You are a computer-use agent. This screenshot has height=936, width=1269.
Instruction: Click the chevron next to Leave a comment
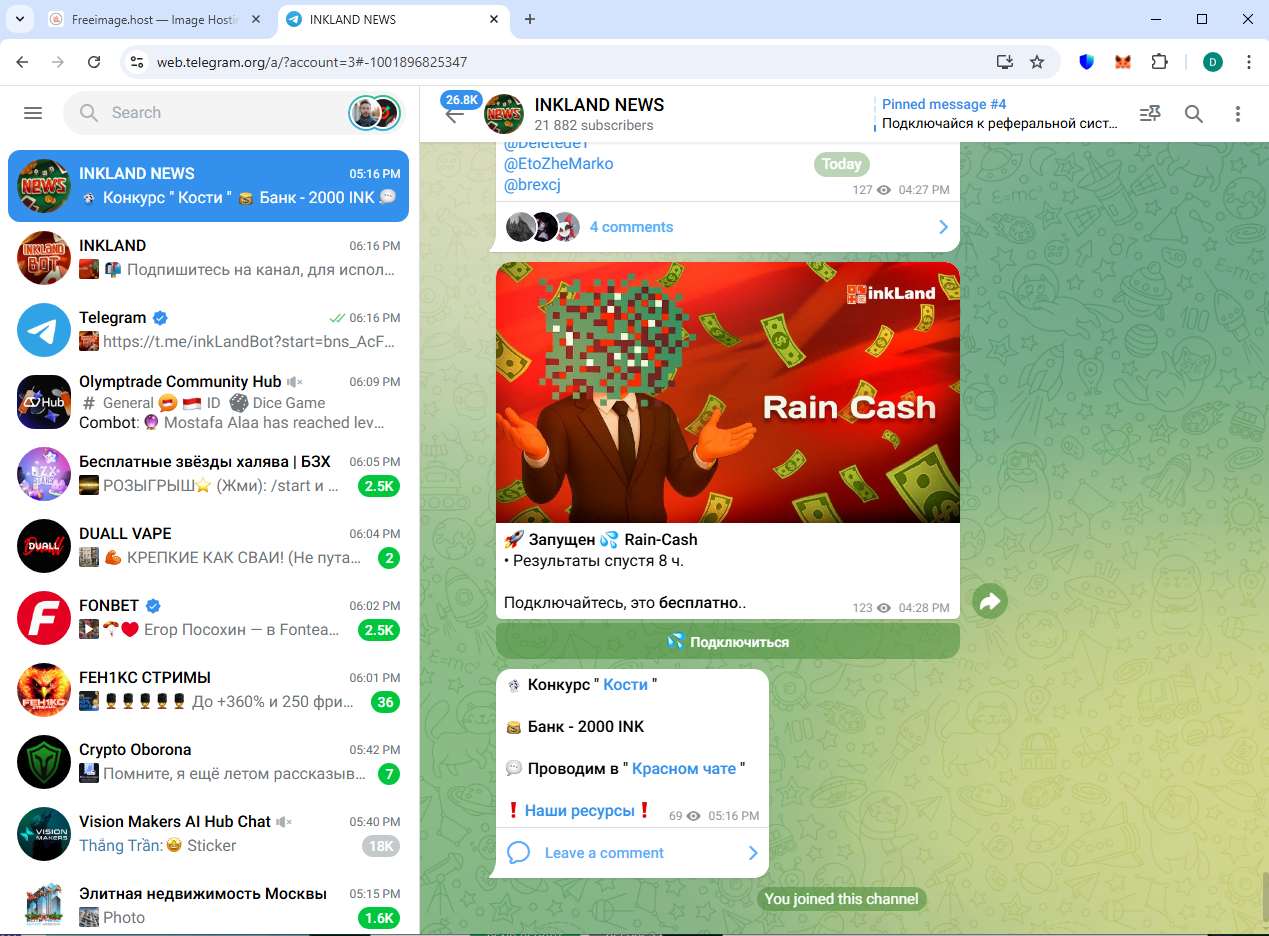coord(753,853)
